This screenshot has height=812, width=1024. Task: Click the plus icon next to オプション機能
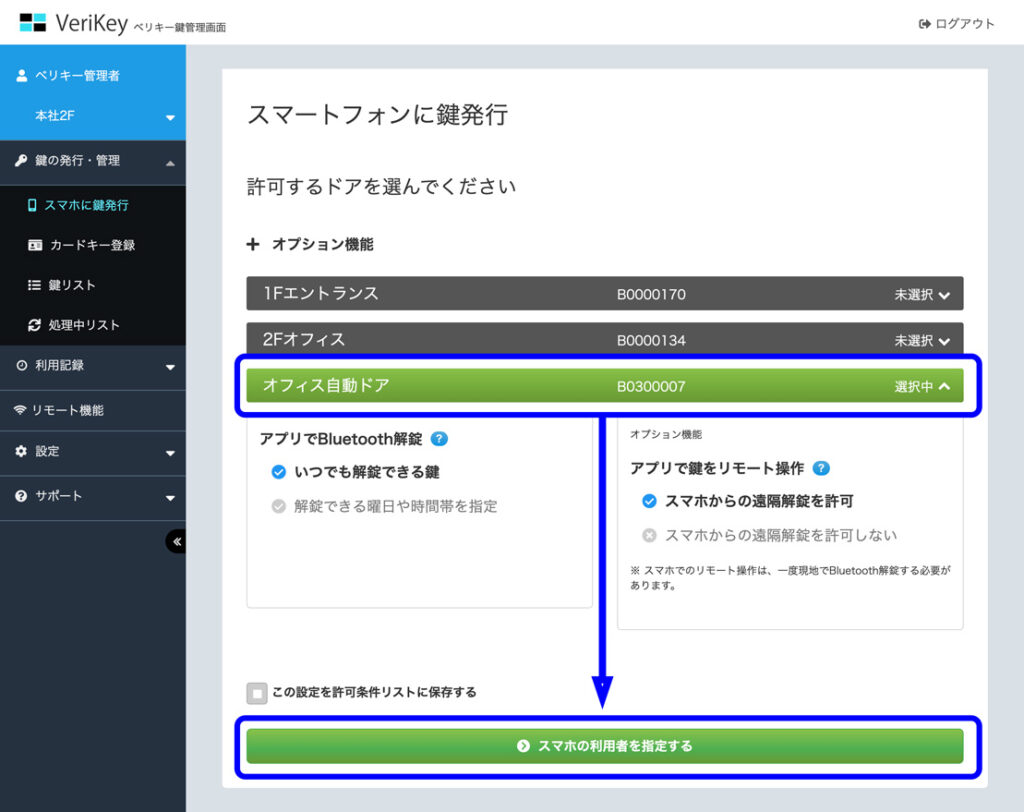coord(254,244)
